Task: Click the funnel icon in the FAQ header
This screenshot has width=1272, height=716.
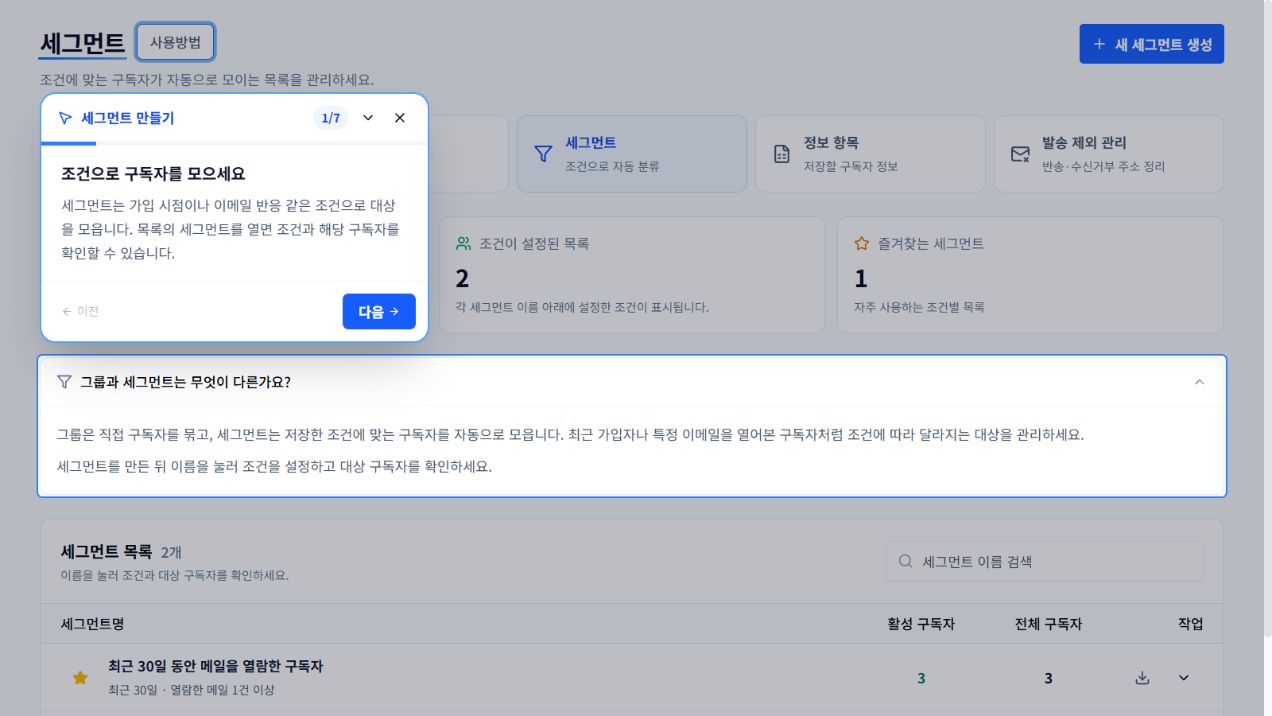Action: tap(65, 382)
